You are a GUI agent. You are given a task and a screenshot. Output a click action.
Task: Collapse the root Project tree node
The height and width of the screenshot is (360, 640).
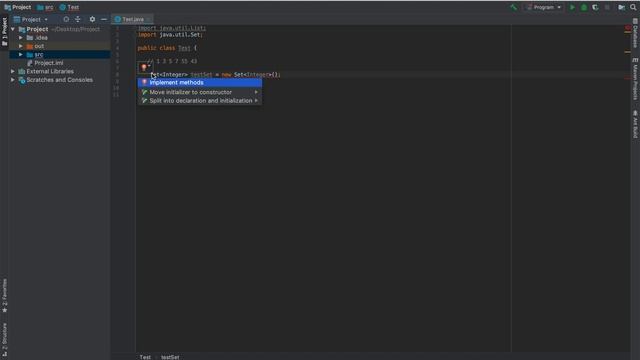13,29
